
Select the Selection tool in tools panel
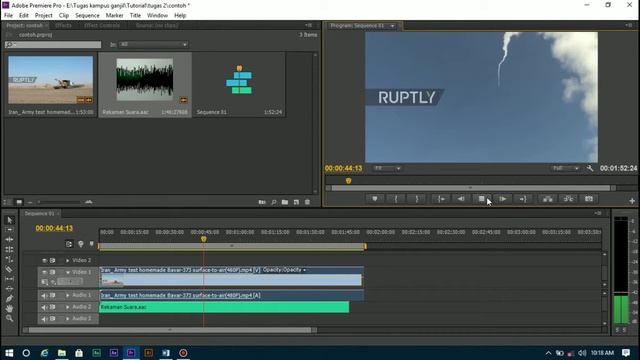[x=10, y=220]
